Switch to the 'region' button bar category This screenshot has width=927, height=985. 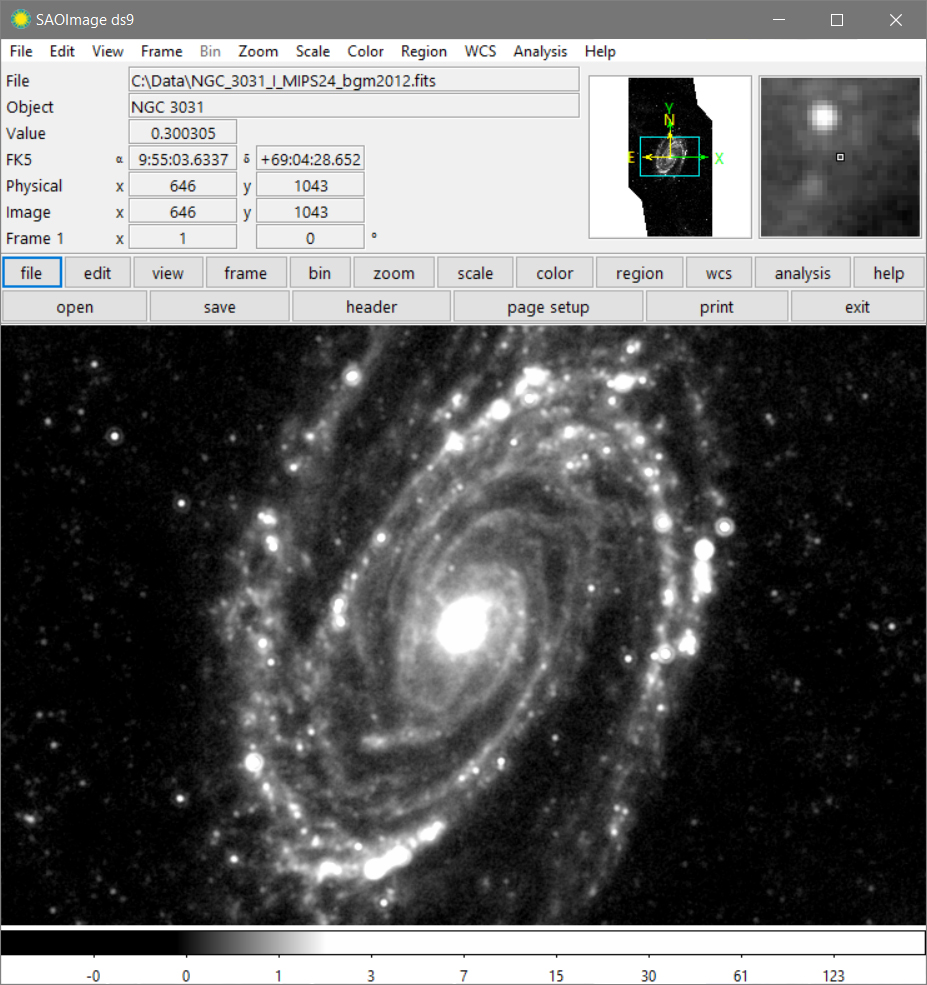[x=639, y=273]
